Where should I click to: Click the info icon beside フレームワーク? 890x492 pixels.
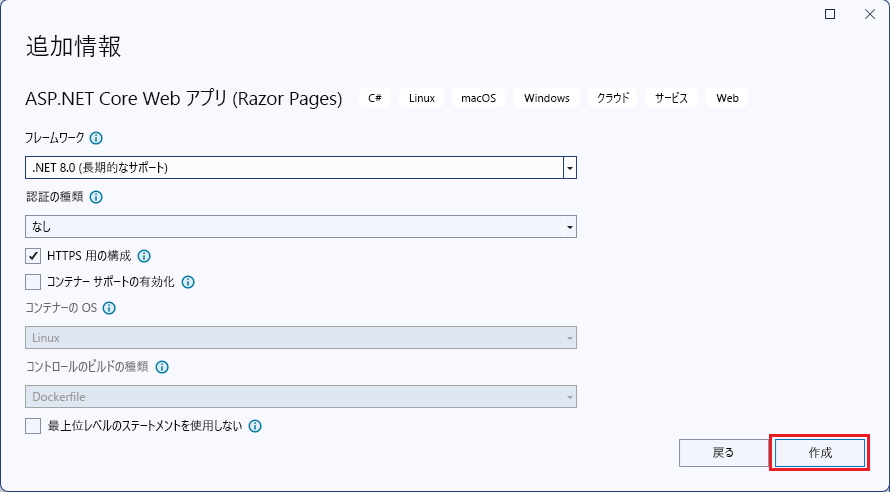96,138
